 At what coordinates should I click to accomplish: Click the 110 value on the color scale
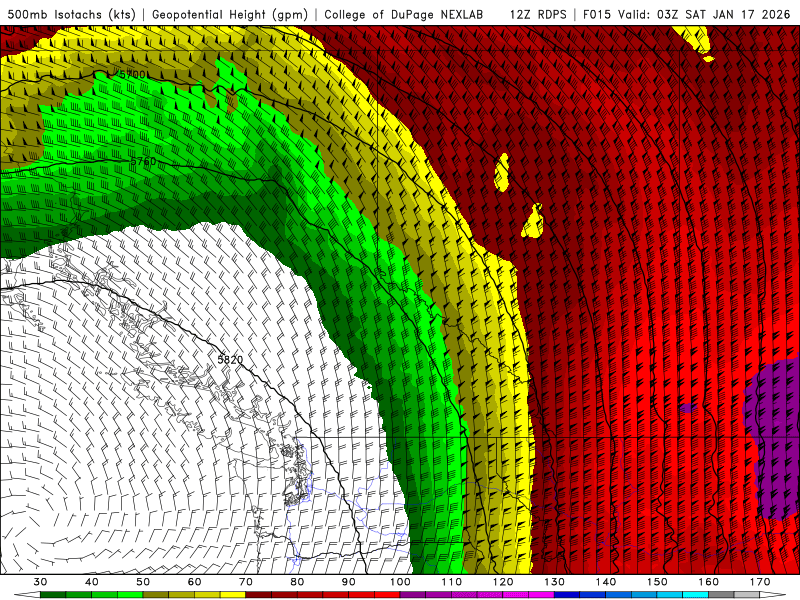(452, 582)
